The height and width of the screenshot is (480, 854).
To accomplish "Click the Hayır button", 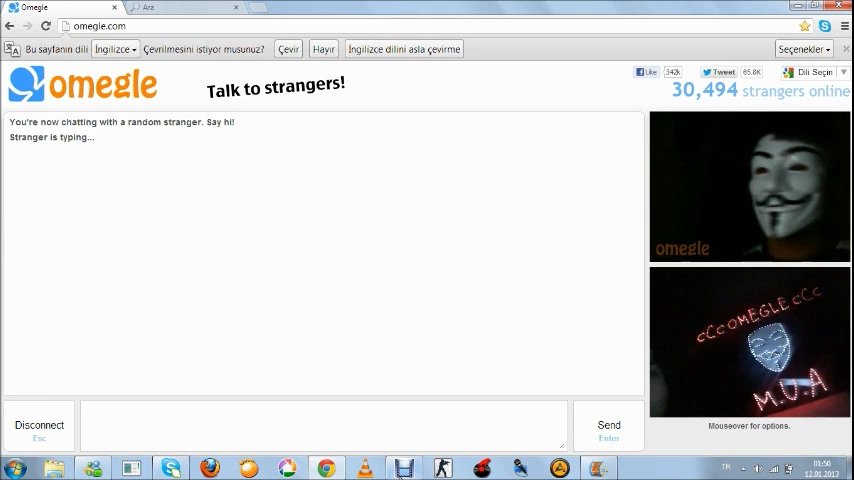I will [x=324, y=49].
